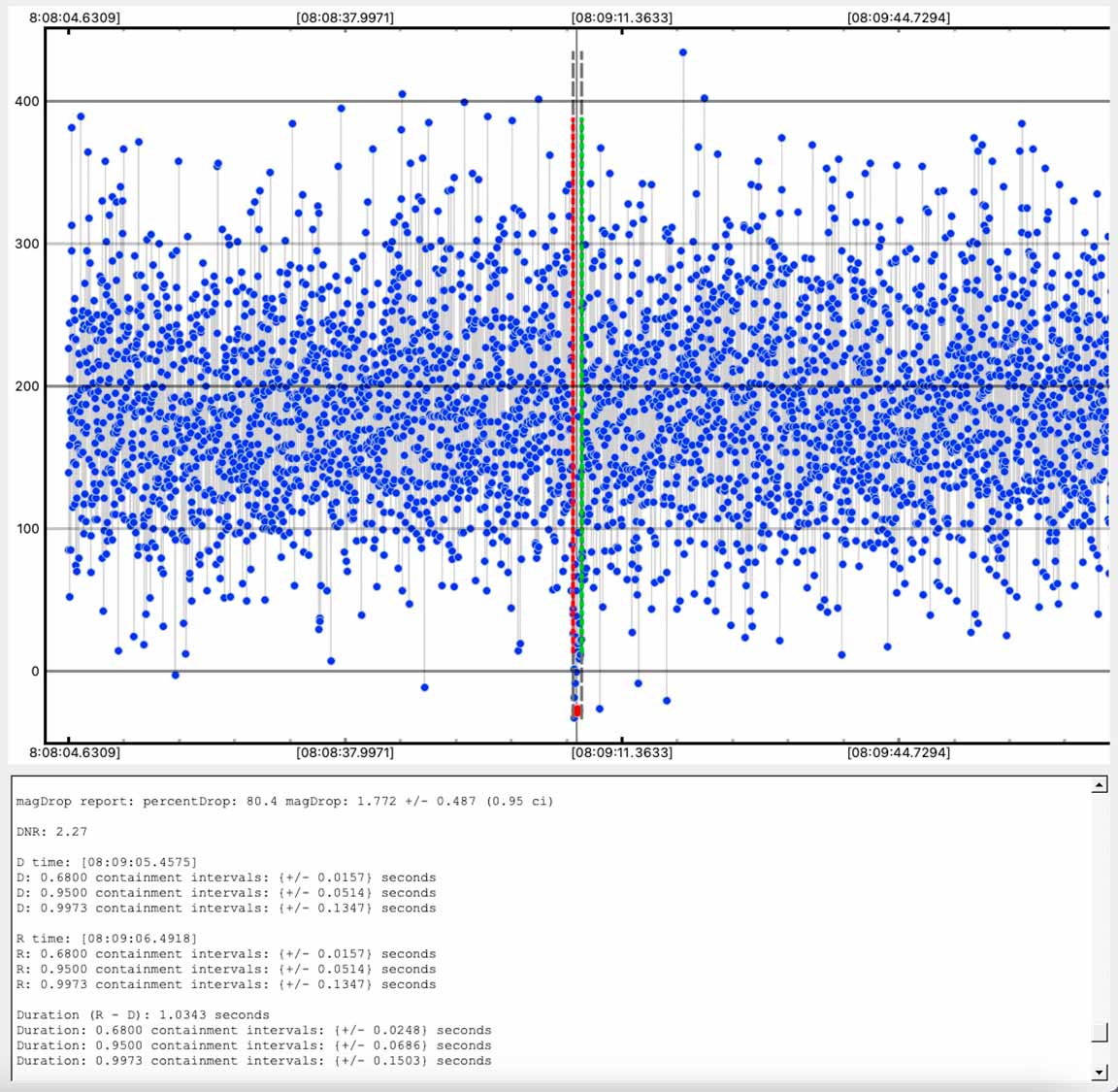The image size is (1118, 1092).
Task: Click the y-axis 0 tick label
Action: click(x=35, y=671)
